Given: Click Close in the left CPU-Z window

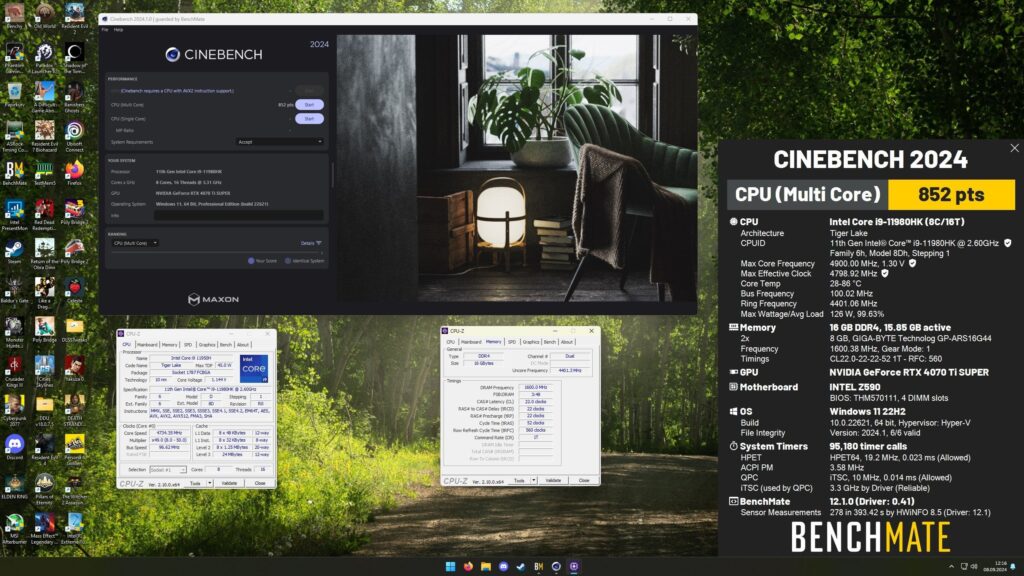Looking at the screenshot, I should pyautogui.click(x=260, y=483).
